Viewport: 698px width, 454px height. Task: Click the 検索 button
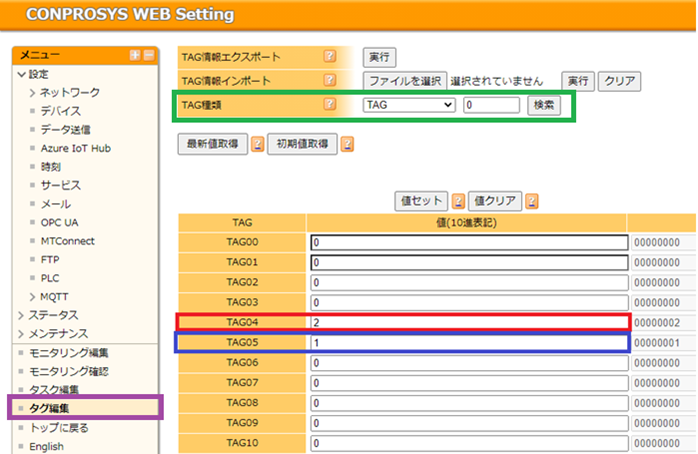coord(544,105)
